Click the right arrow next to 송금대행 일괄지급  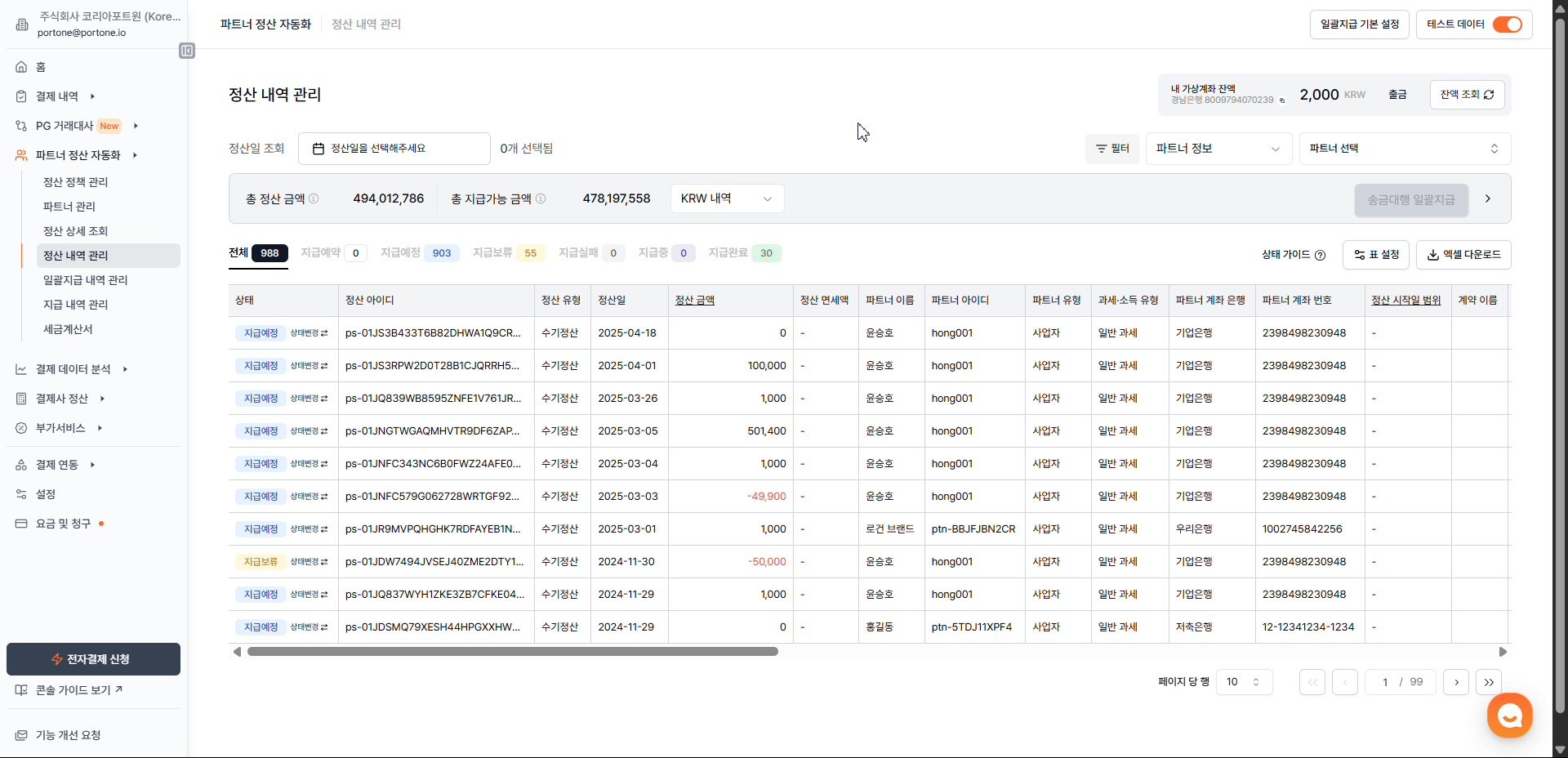(x=1488, y=198)
